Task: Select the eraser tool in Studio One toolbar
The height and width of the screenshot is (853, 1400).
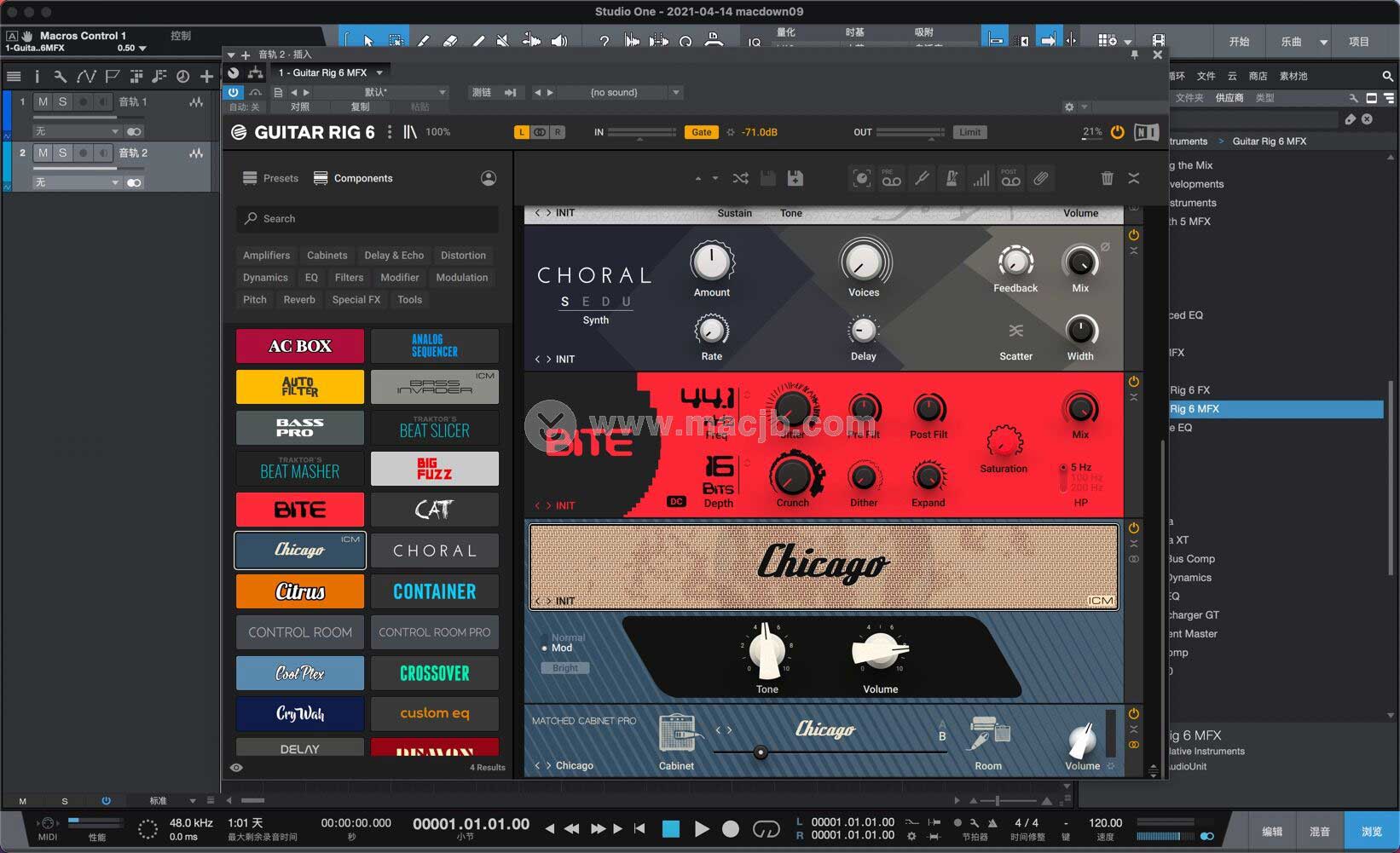Action: pos(450,40)
